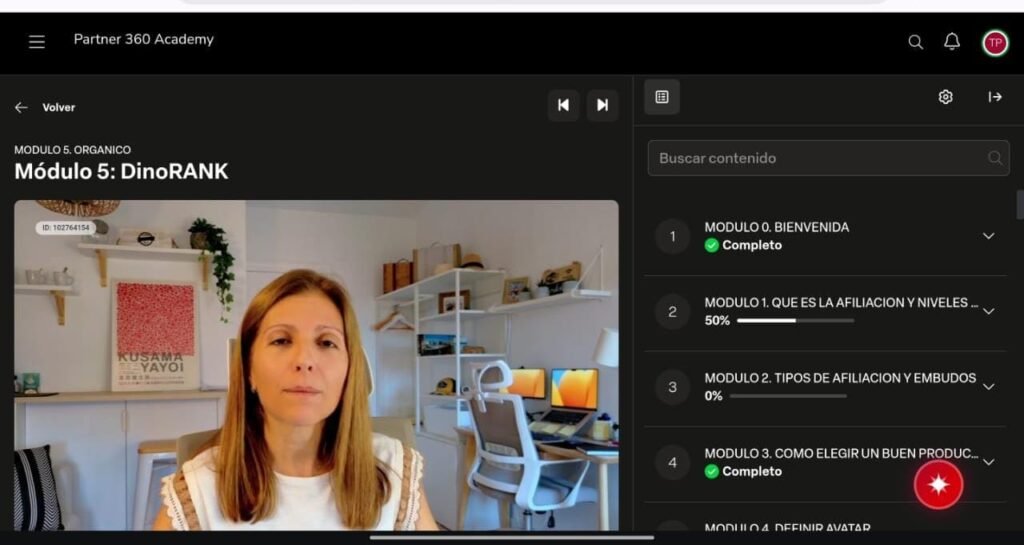The image size is (1024, 545).
Task: Open the TP profile avatar
Action: coord(995,43)
